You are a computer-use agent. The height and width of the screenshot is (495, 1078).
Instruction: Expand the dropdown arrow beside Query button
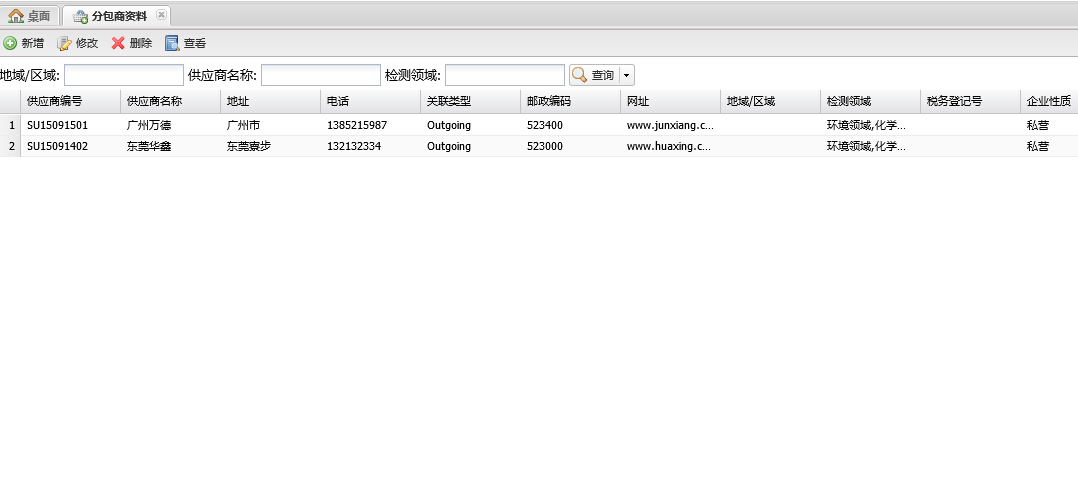626,75
